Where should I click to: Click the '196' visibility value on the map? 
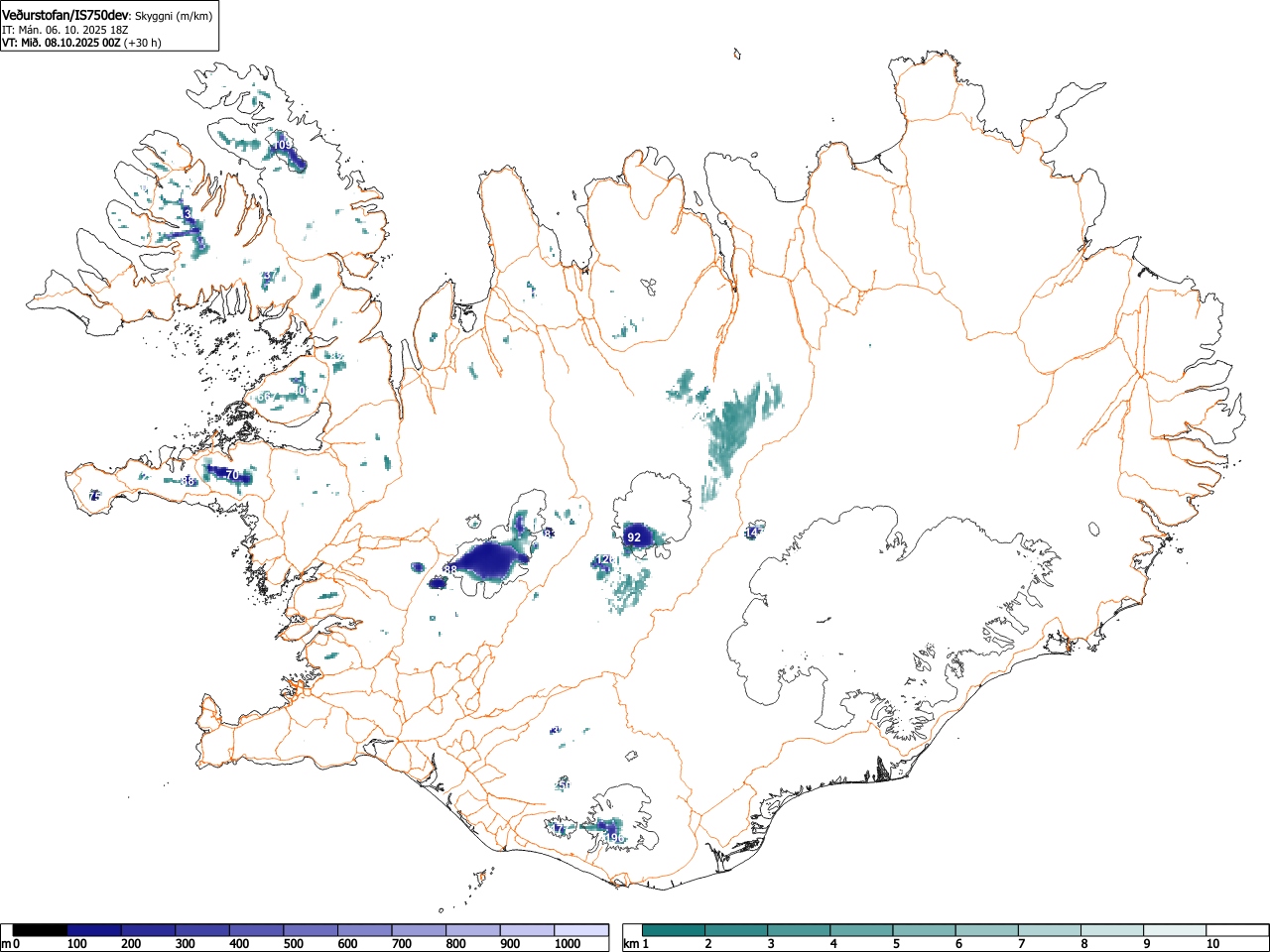[x=615, y=838]
